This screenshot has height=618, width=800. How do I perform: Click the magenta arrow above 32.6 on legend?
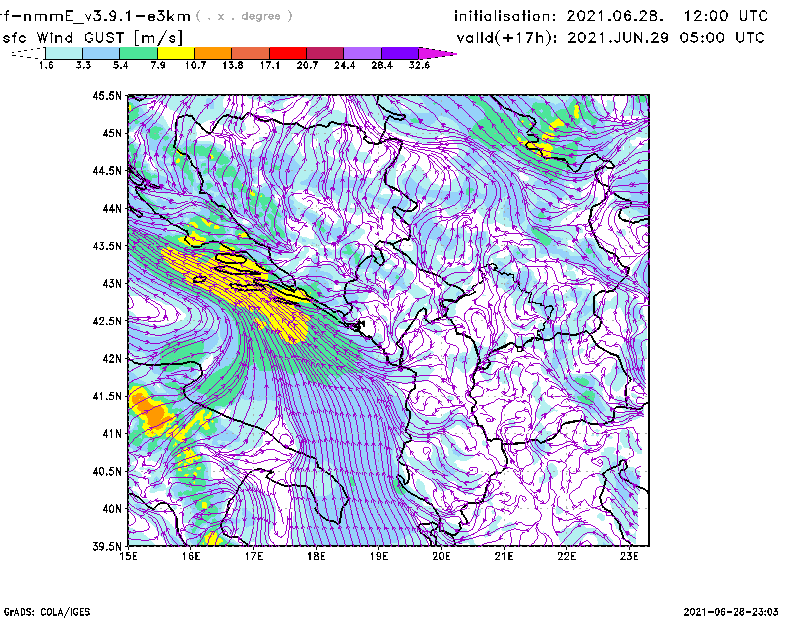point(437,53)
